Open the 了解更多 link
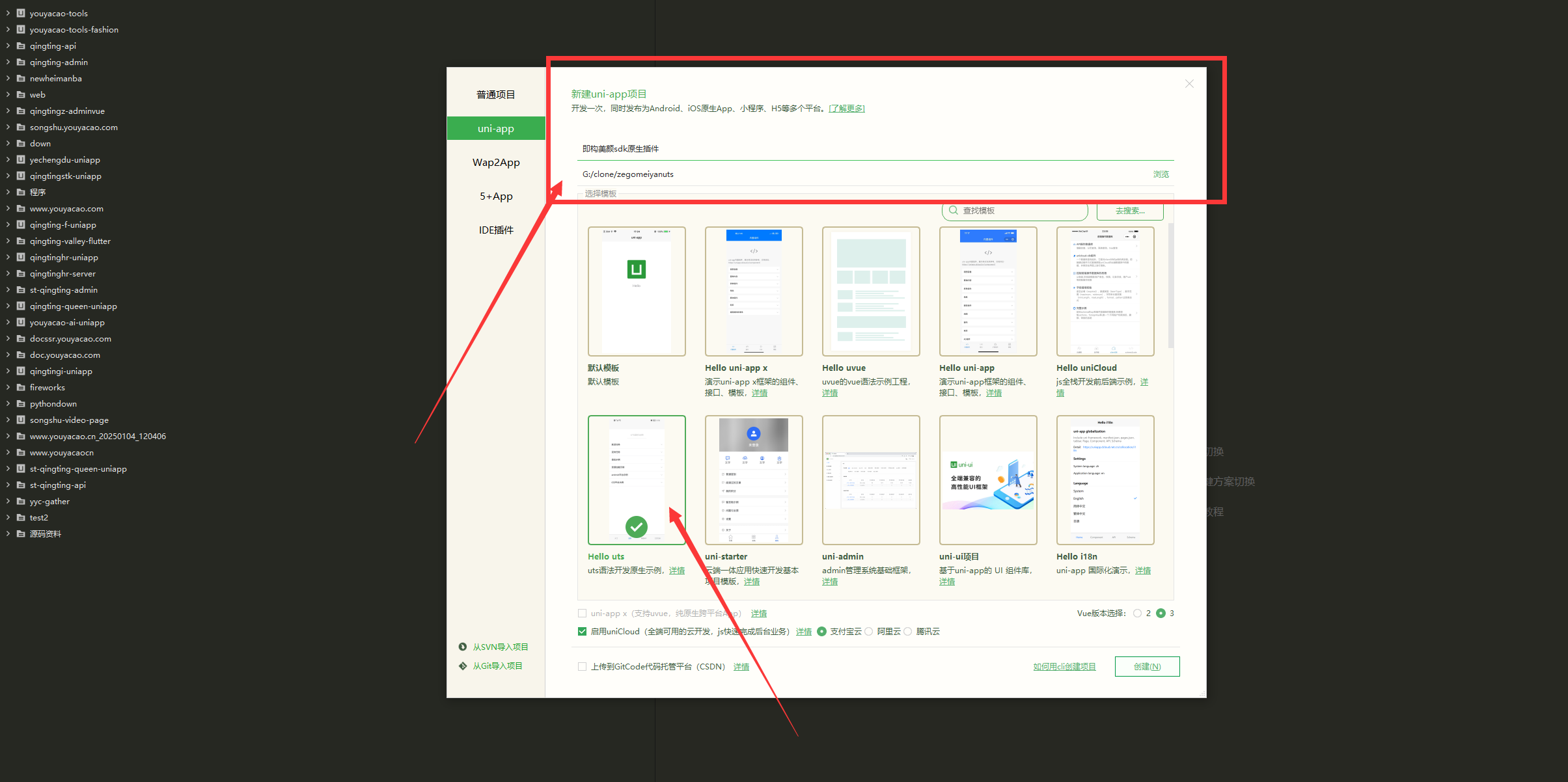The image size is (1568, 782). pos(847,108)
